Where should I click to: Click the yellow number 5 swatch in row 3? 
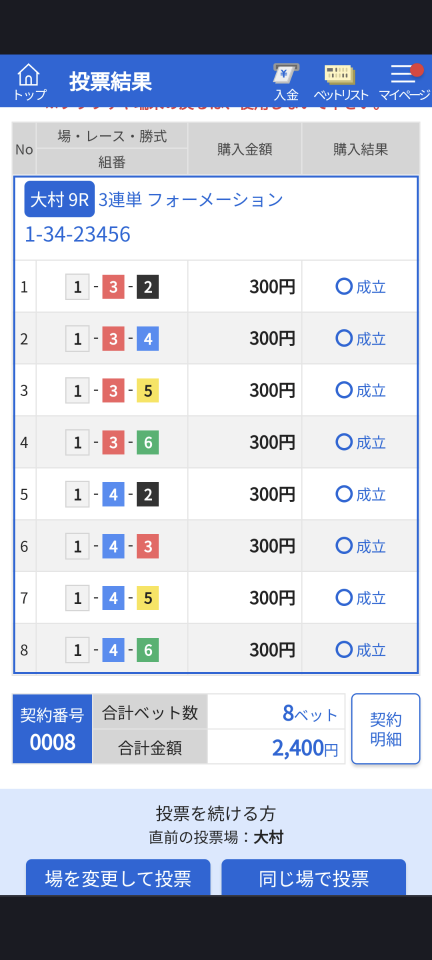pyautogui.click(x=148, y=391)
